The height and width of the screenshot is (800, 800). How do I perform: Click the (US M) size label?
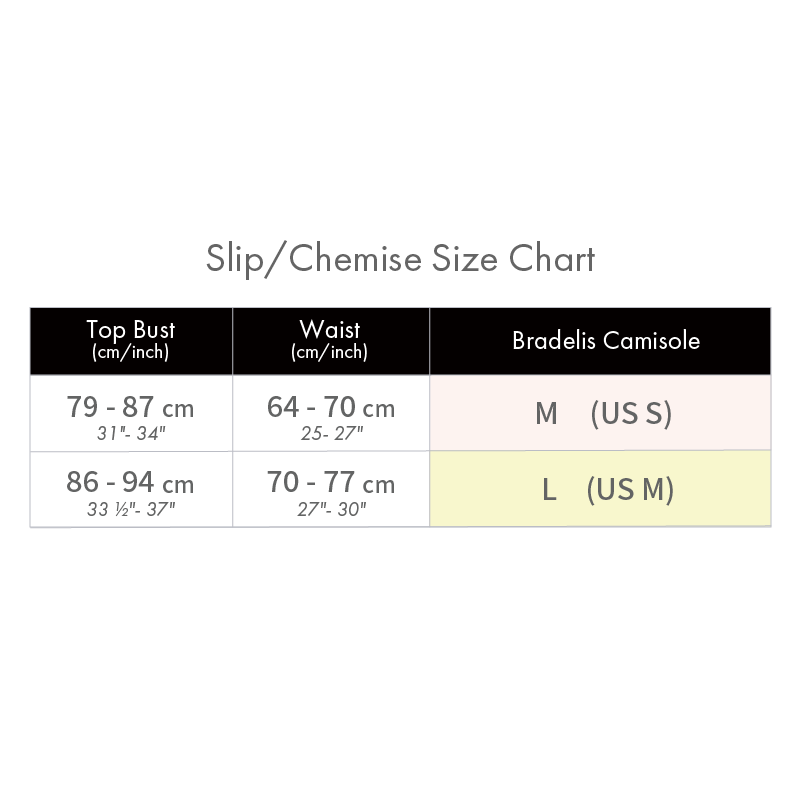[630, 490]
